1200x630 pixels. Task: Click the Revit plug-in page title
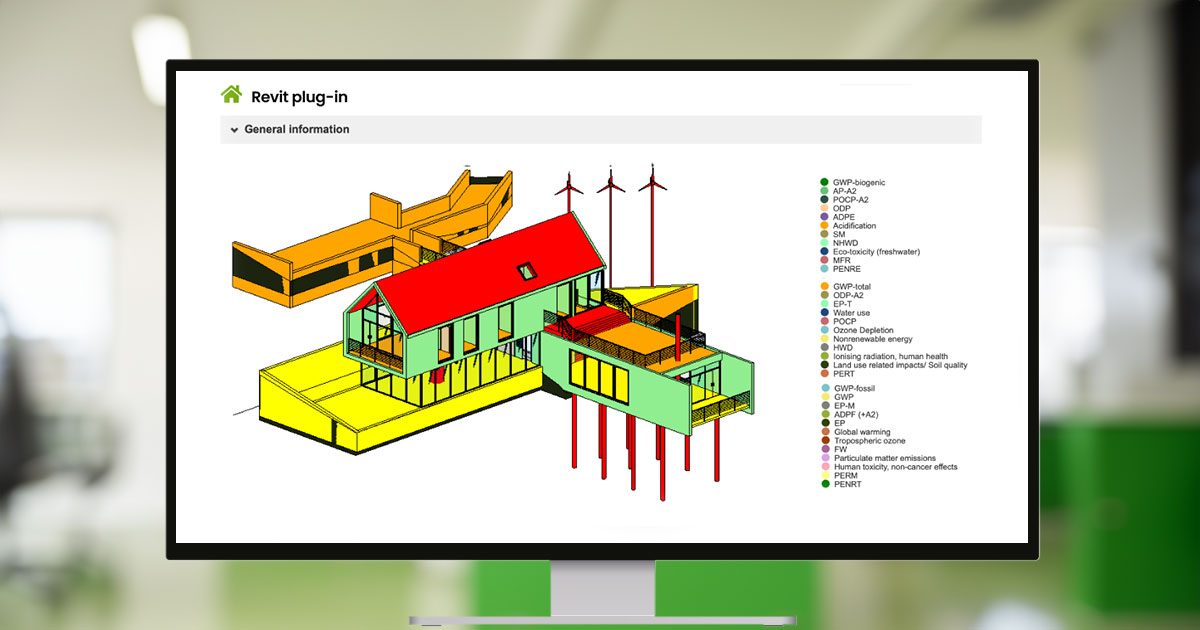299,97
